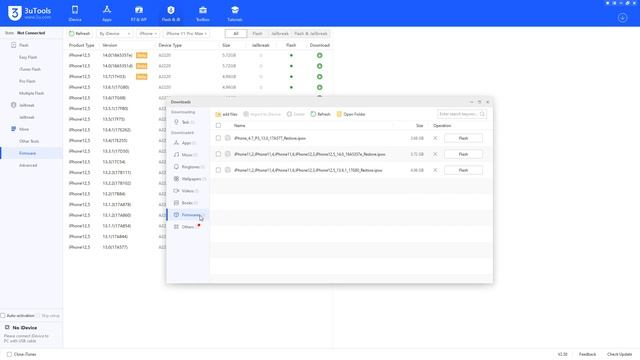Click the 3uTools logo
This screenshot has height=360, width=640.
coord(29,13)
